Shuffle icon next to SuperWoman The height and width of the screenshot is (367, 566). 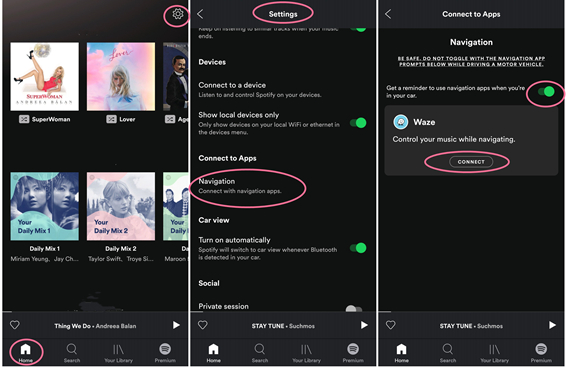[x=24, y=119]
